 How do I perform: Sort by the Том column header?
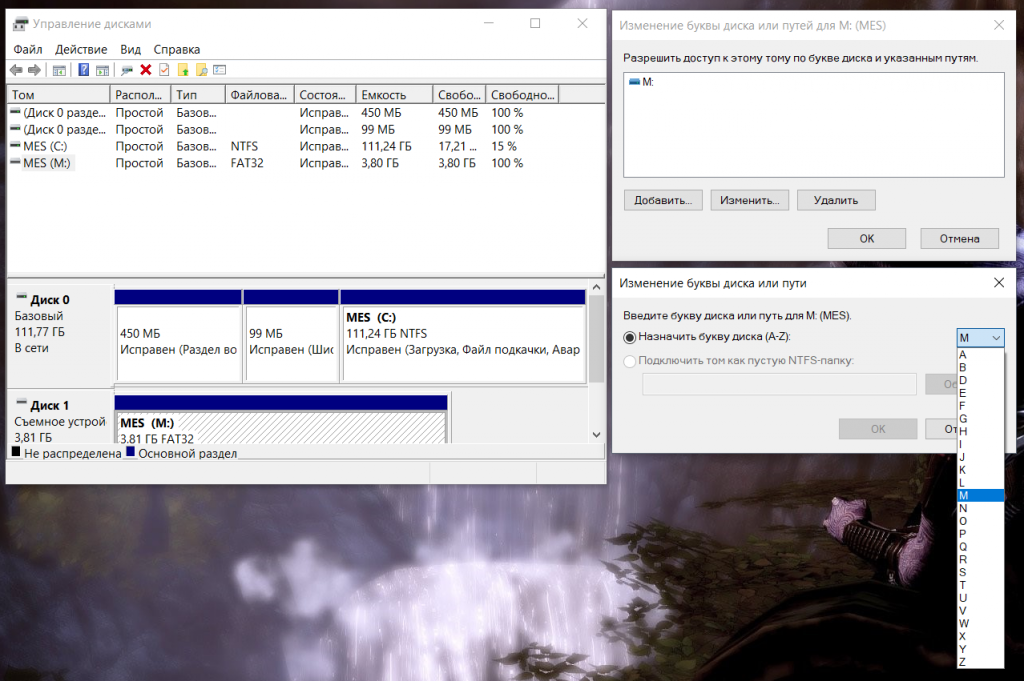pyautogui.click(x=58, y=95)
